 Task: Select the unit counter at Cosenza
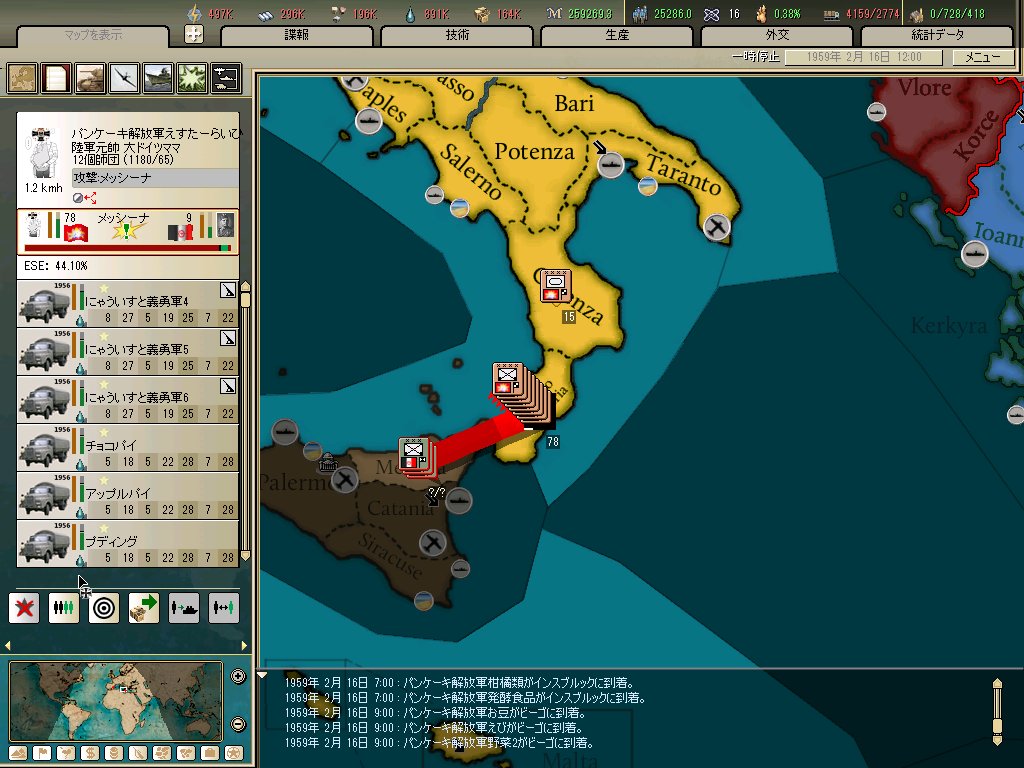(556, 285)
